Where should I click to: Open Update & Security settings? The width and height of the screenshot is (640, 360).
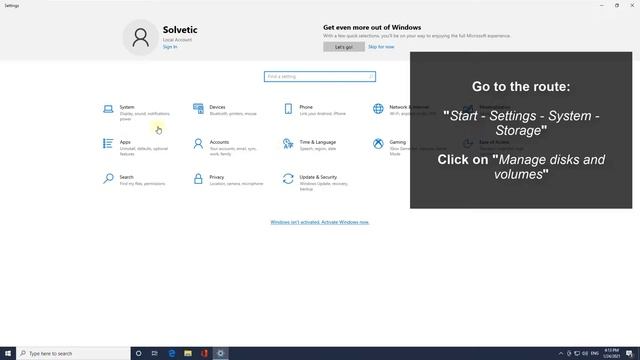(316, 182)
